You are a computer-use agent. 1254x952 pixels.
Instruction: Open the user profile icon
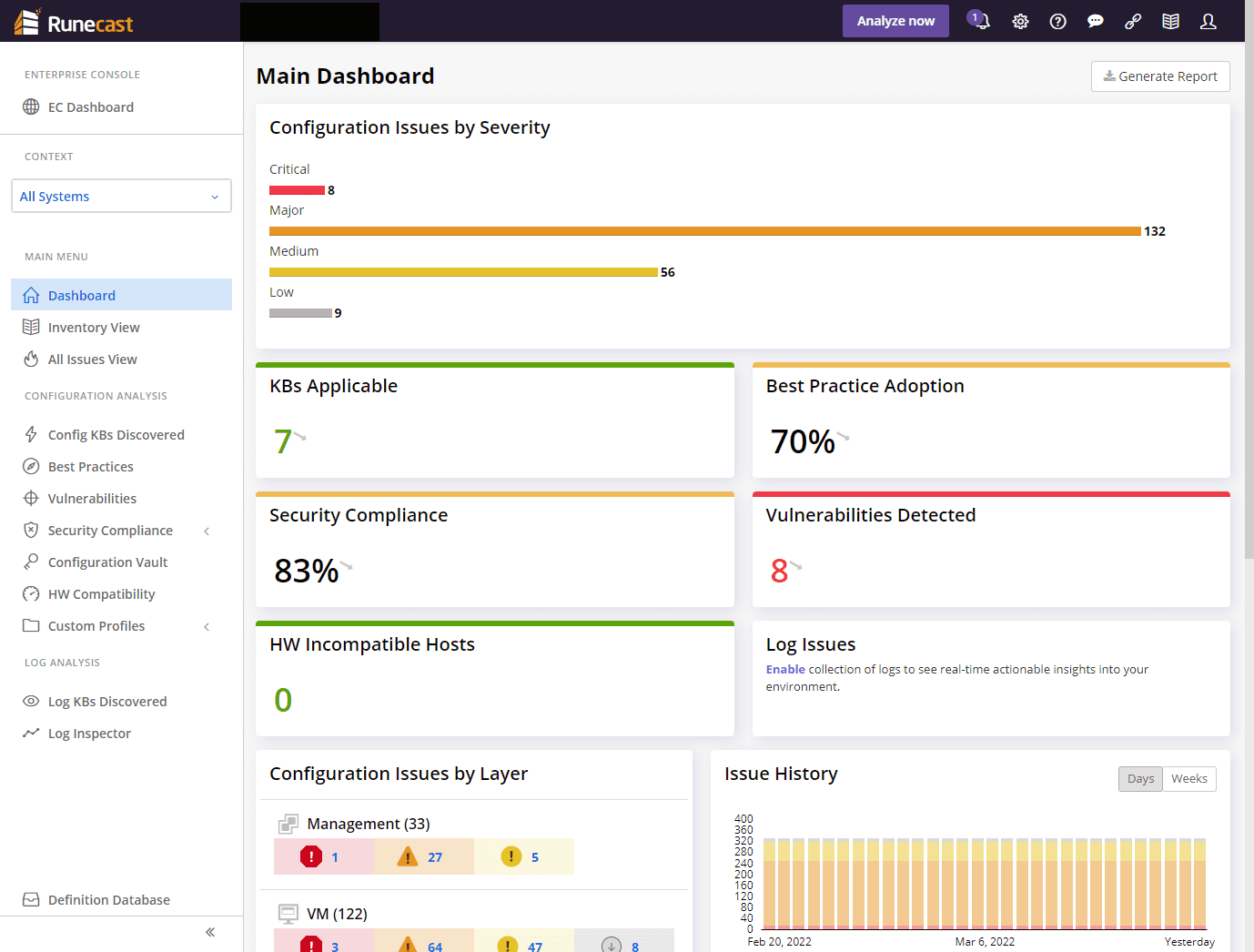[x=1208, y=21]
